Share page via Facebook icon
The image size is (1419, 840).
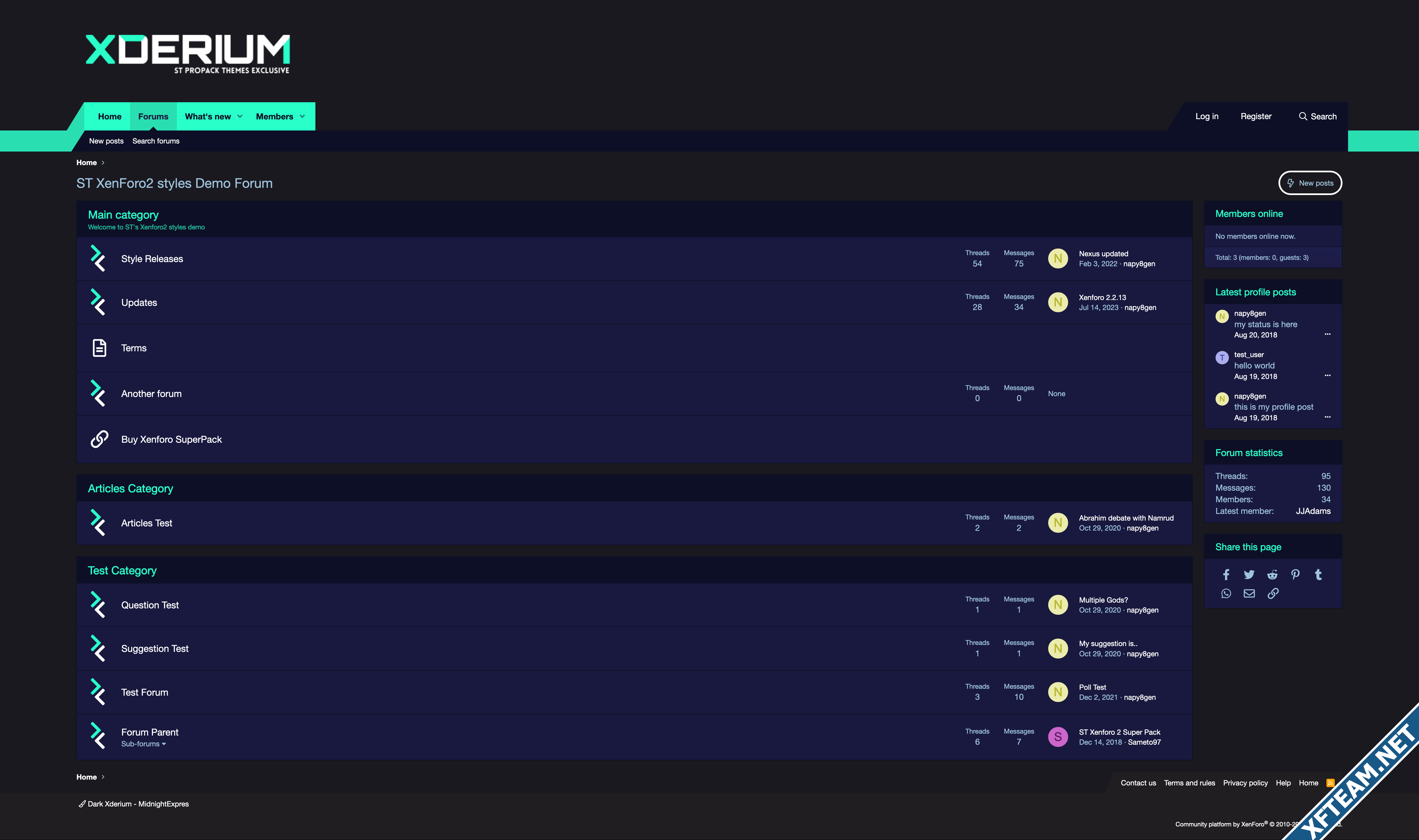[x=1226, y=575]
